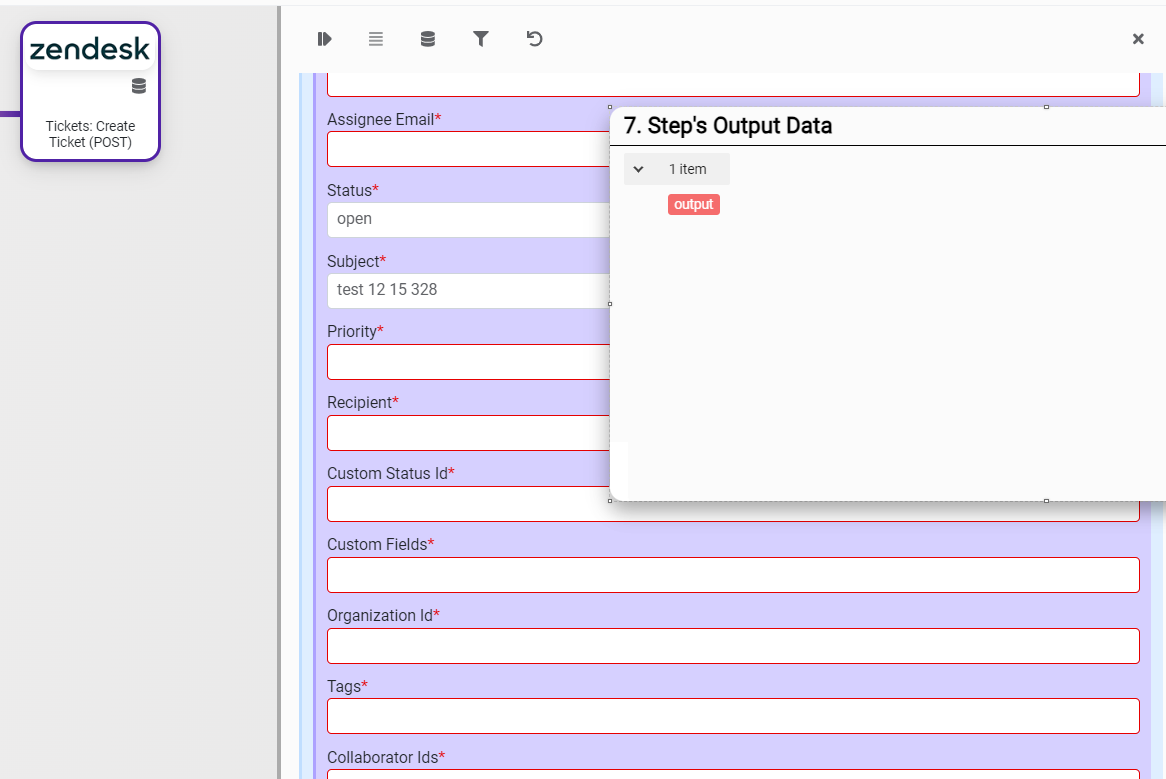Screen dimensions: 1166x779
Task: Open the database icon in the toolbar
Action: click(428, 39)
